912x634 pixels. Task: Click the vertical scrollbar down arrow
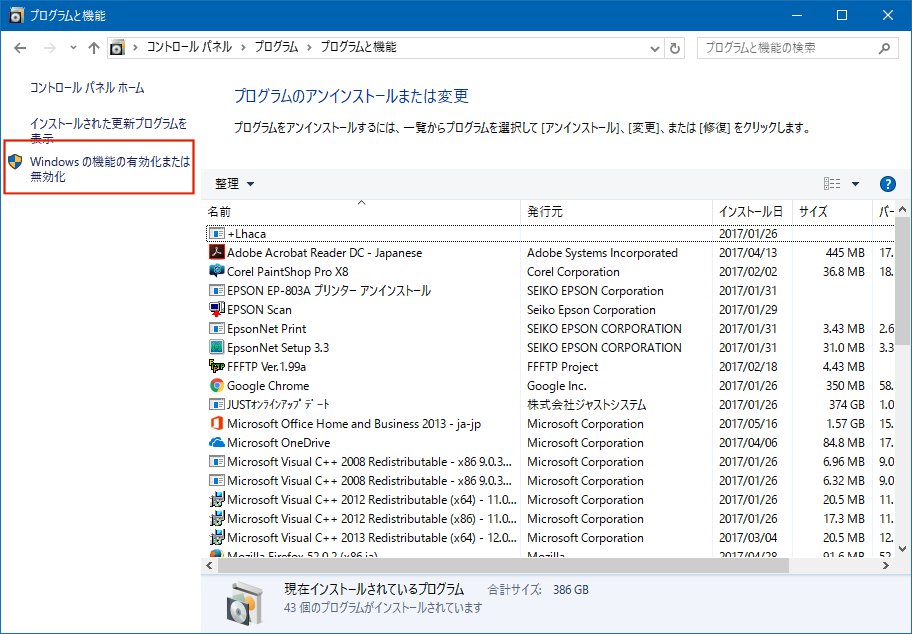[x=903, y=548]
